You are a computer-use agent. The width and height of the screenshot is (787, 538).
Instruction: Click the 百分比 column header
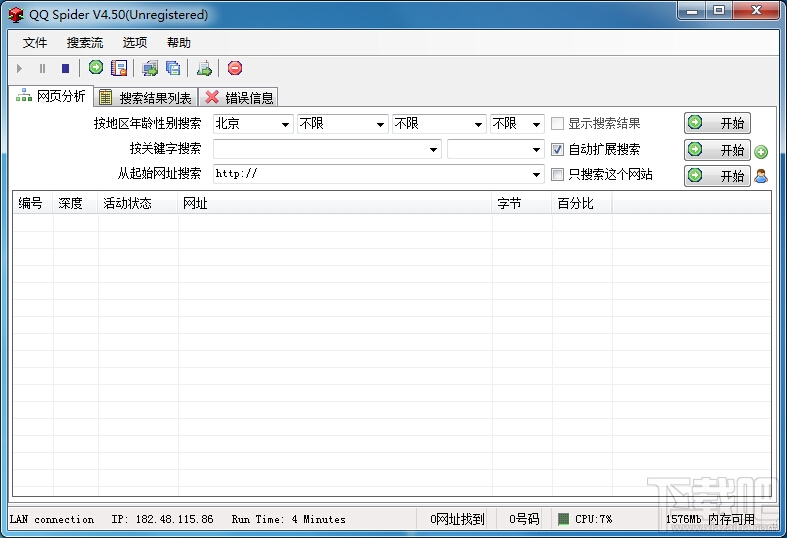[x=582, y=203]
